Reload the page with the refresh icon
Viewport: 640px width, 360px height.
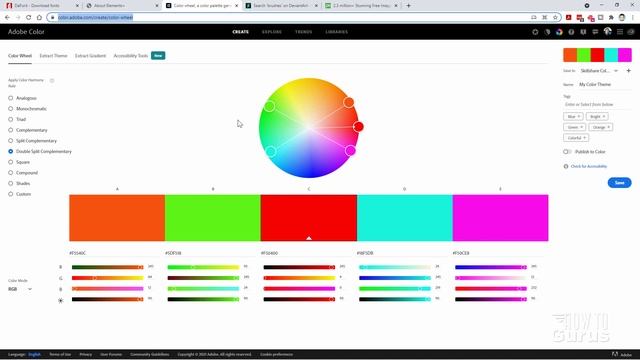click(x=29, y=18)
